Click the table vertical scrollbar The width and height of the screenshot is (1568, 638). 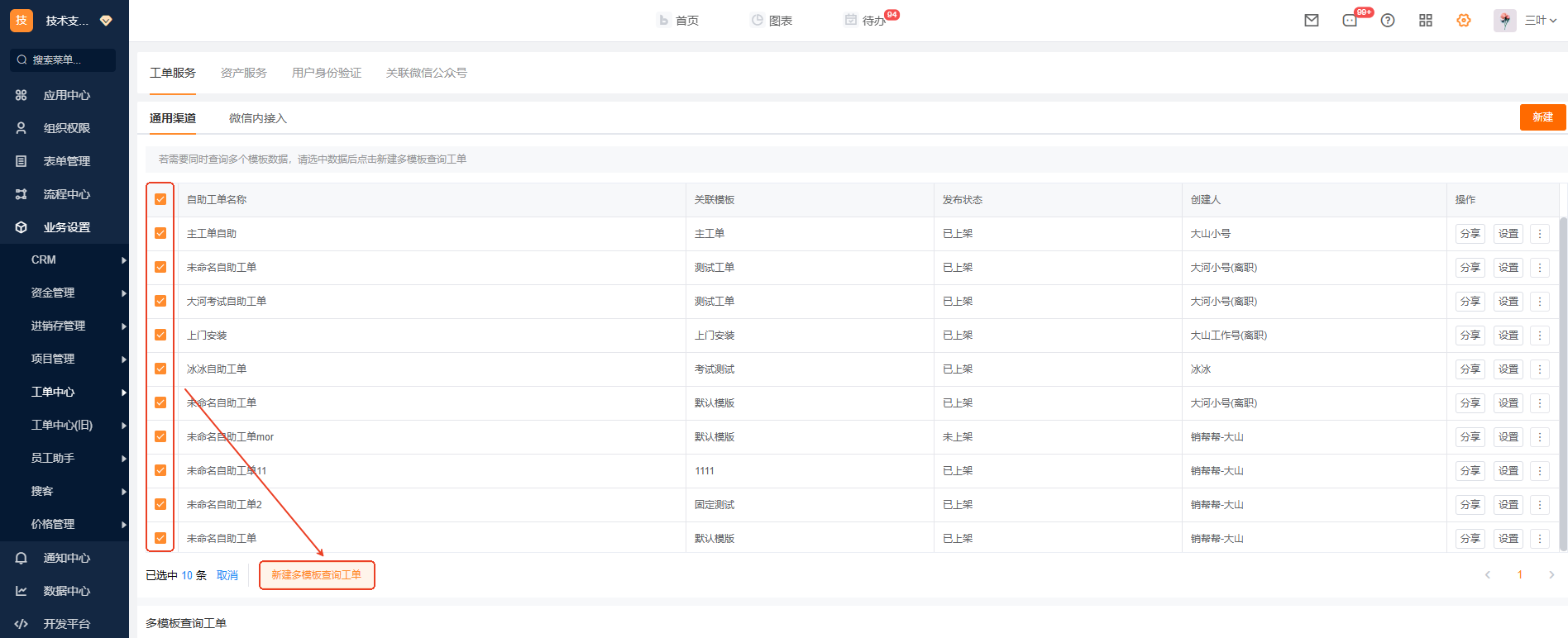(1562, 380)
